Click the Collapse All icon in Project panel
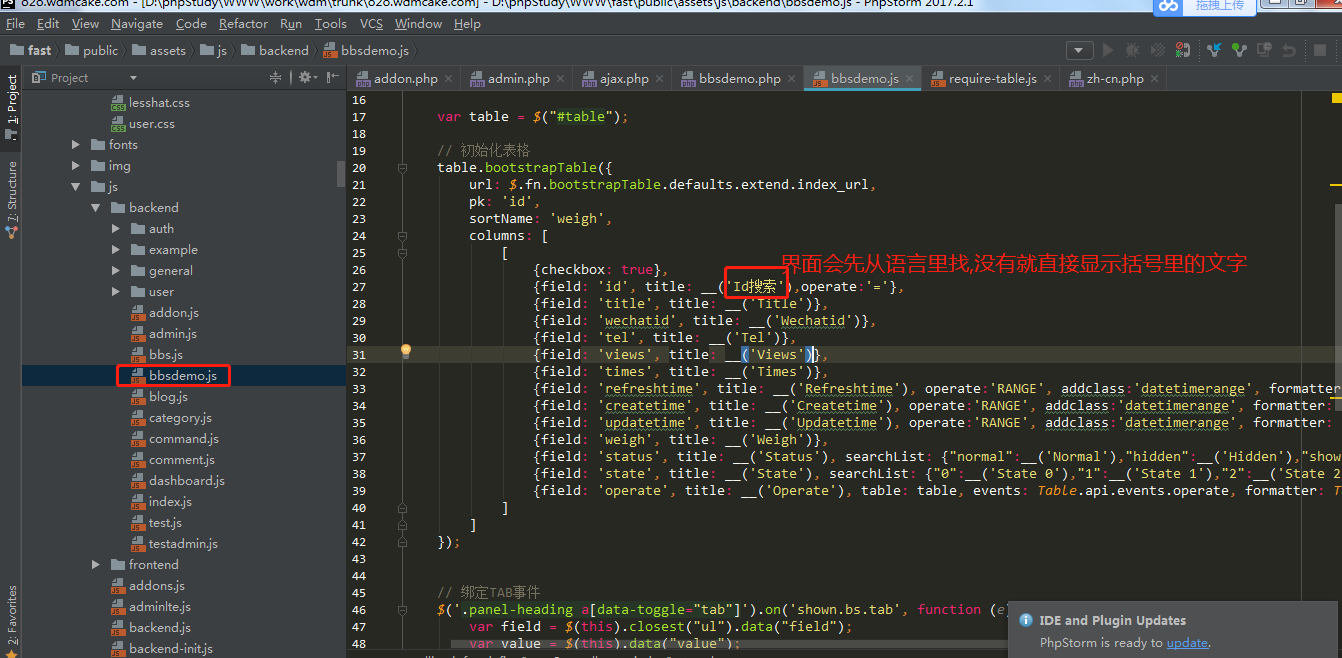This screenshot has height=658, width=1342. click(276, 77)
